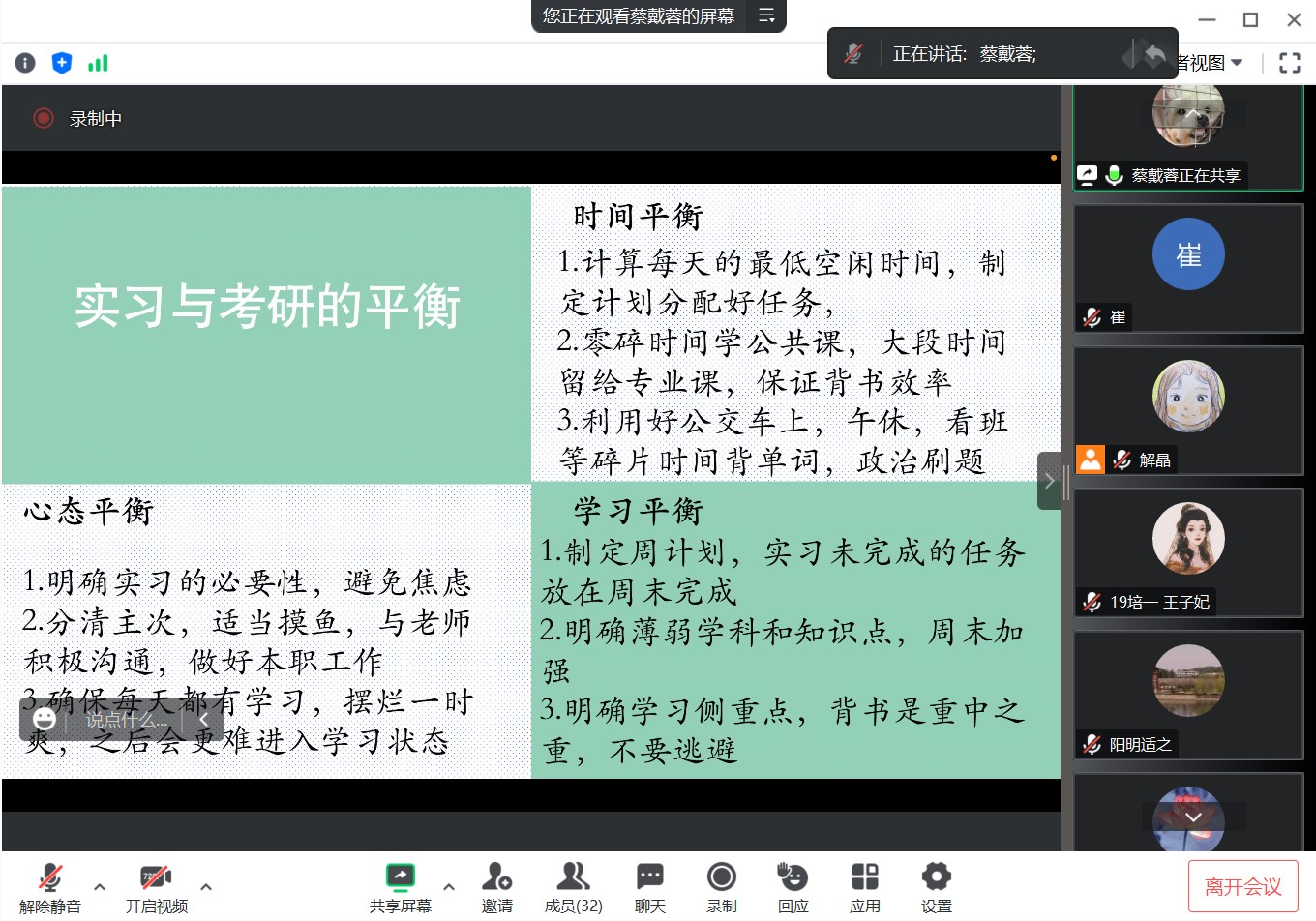Expand video options arrow beside camera
This screenshot has width=1316, height=921.
tap(206, 885)
